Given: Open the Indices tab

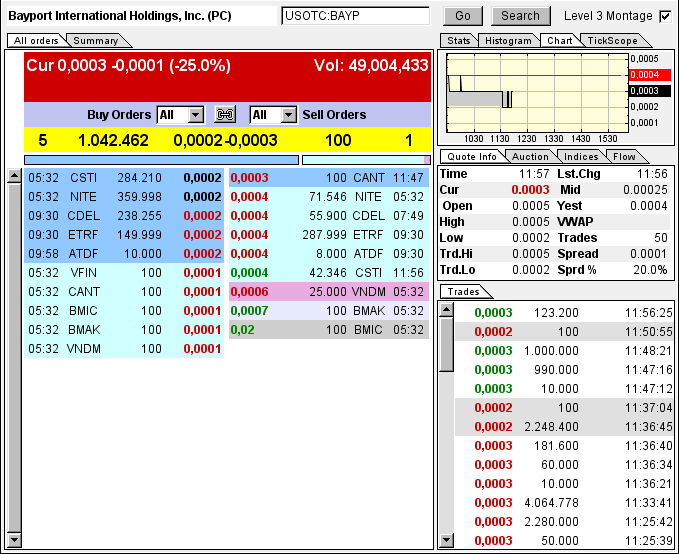Looking at the screenshot, I should pyautogui.click(x=581, y=157).
